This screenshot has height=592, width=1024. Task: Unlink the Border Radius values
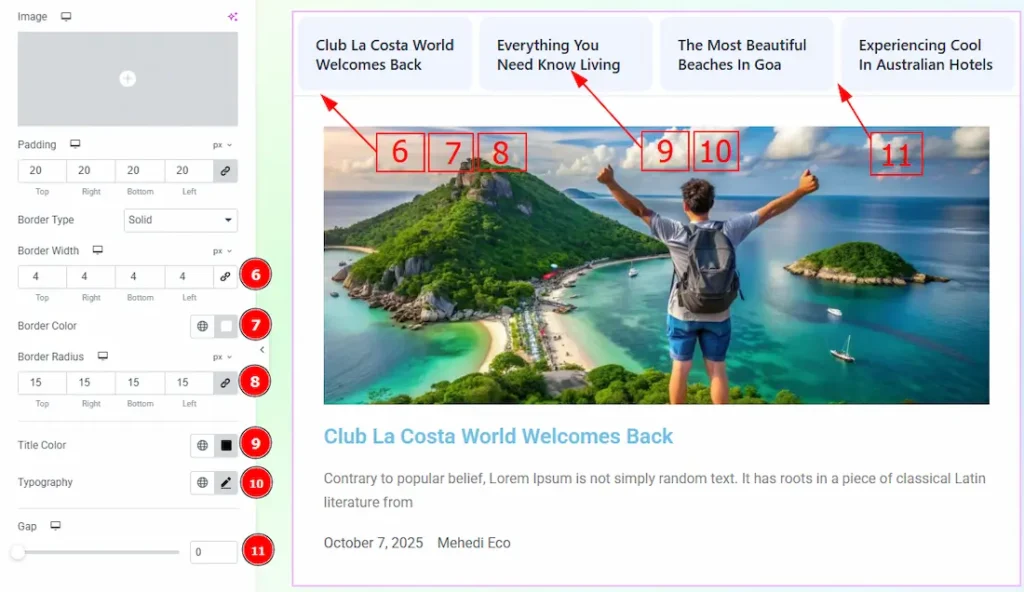click(x=225, y=382)
